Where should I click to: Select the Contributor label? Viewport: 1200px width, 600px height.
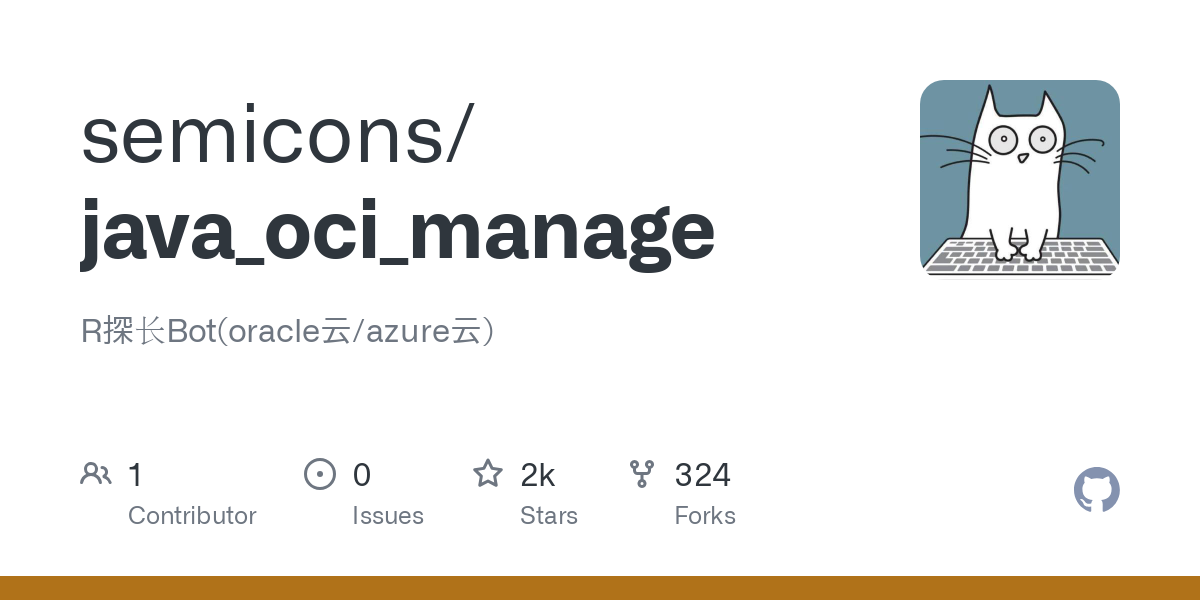pyautogui.click(x=192, y=516)
